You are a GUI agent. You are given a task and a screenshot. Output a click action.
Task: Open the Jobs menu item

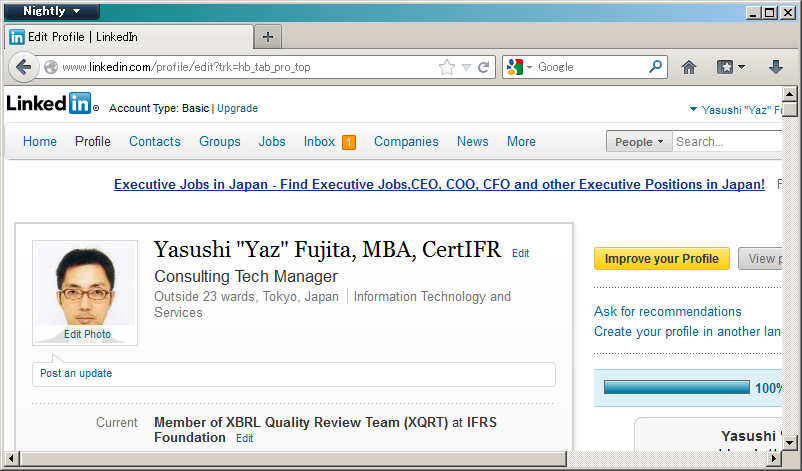coord(272,142)
